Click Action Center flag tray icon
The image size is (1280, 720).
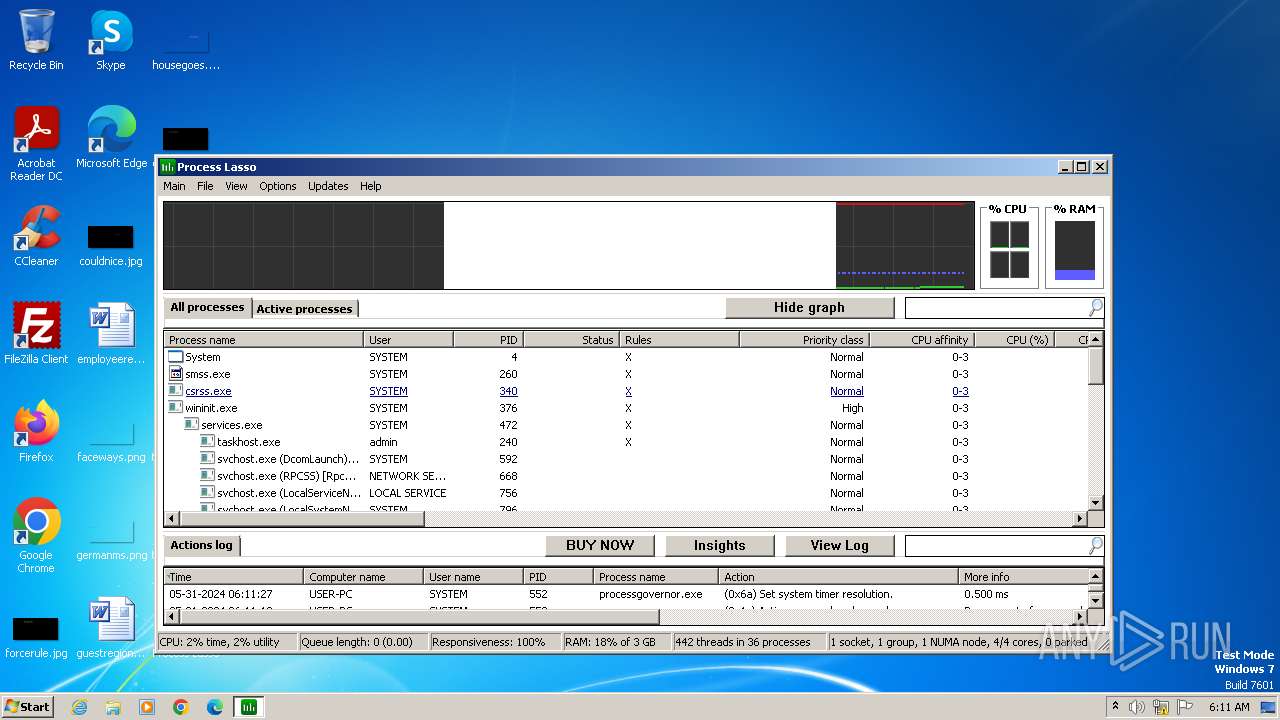(1185, 707)
